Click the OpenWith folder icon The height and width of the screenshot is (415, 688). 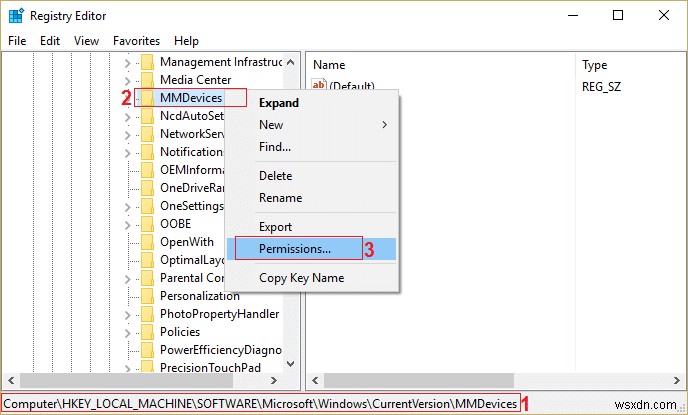[x=147, y=242]
